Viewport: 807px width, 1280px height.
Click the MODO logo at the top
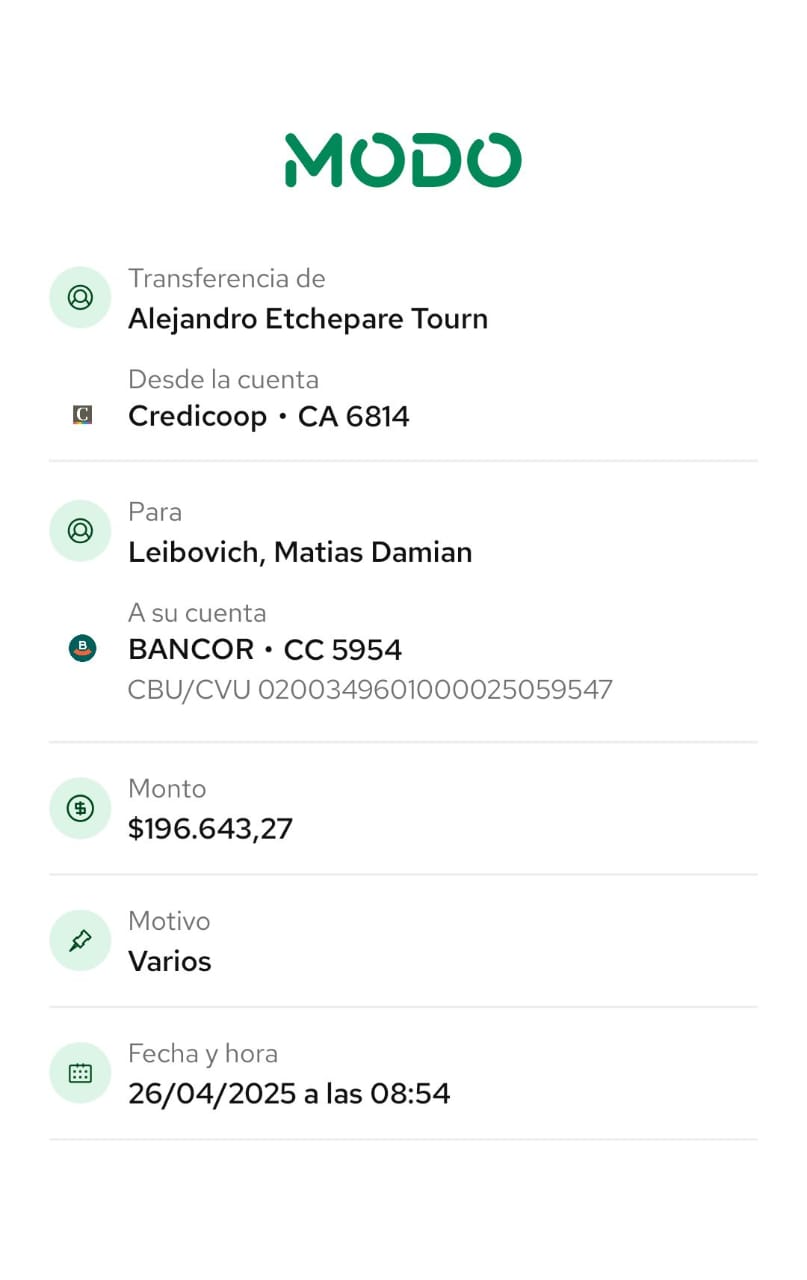point(403,160)
